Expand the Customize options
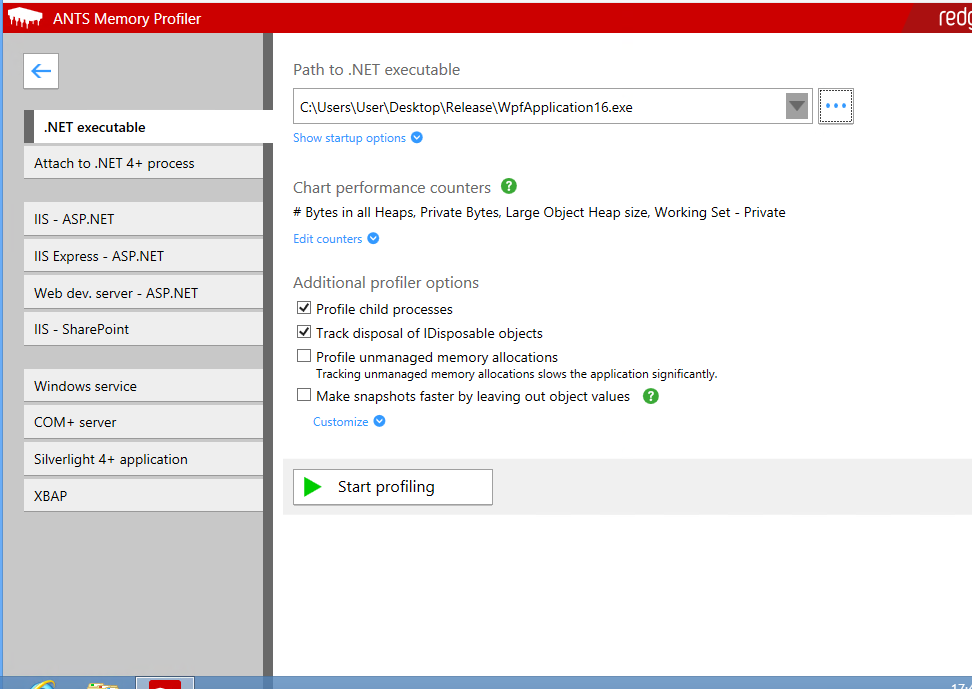The image size is (972, 689). point(349,422)
